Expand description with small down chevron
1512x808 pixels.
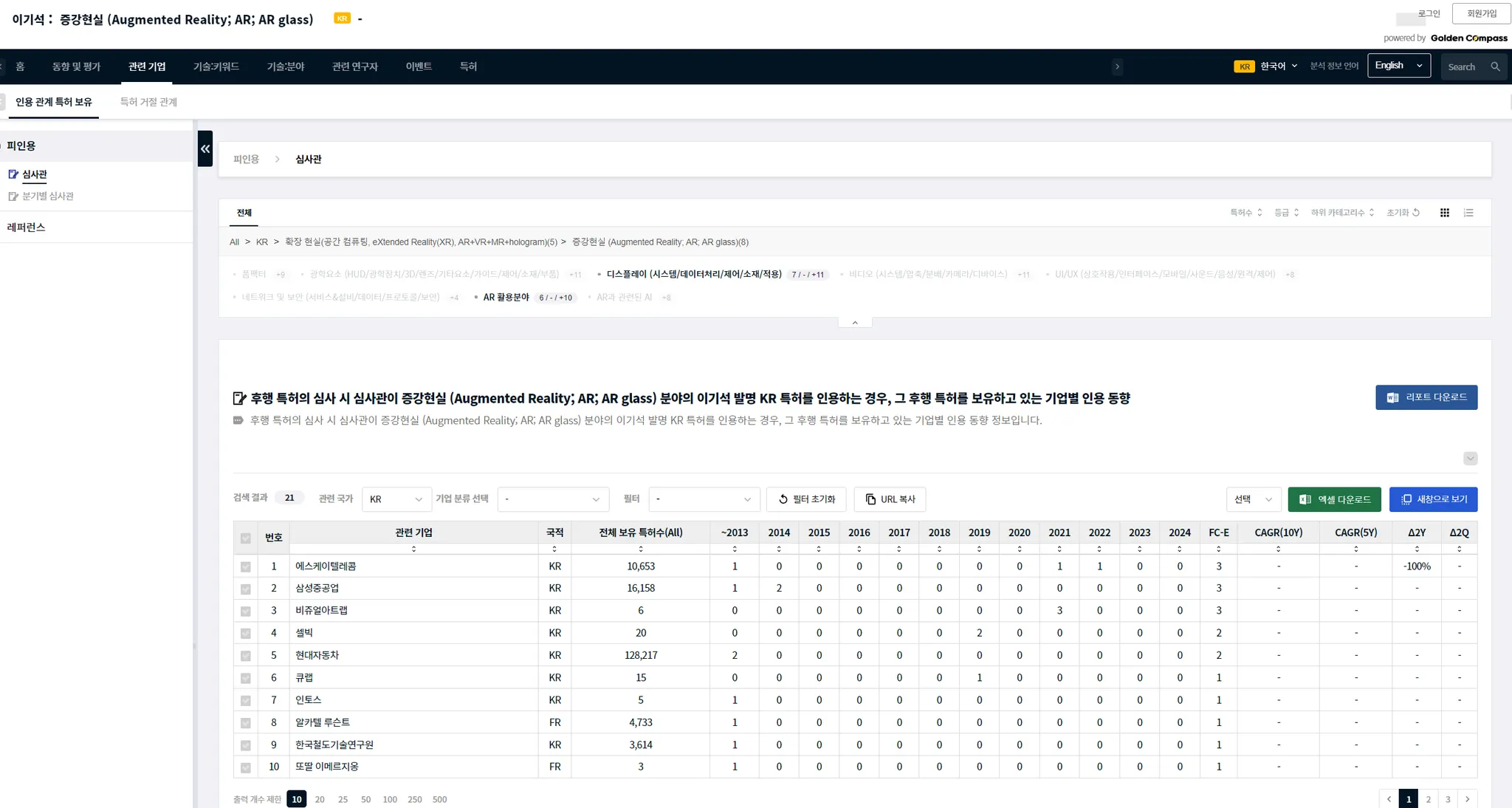point(1470,459)
